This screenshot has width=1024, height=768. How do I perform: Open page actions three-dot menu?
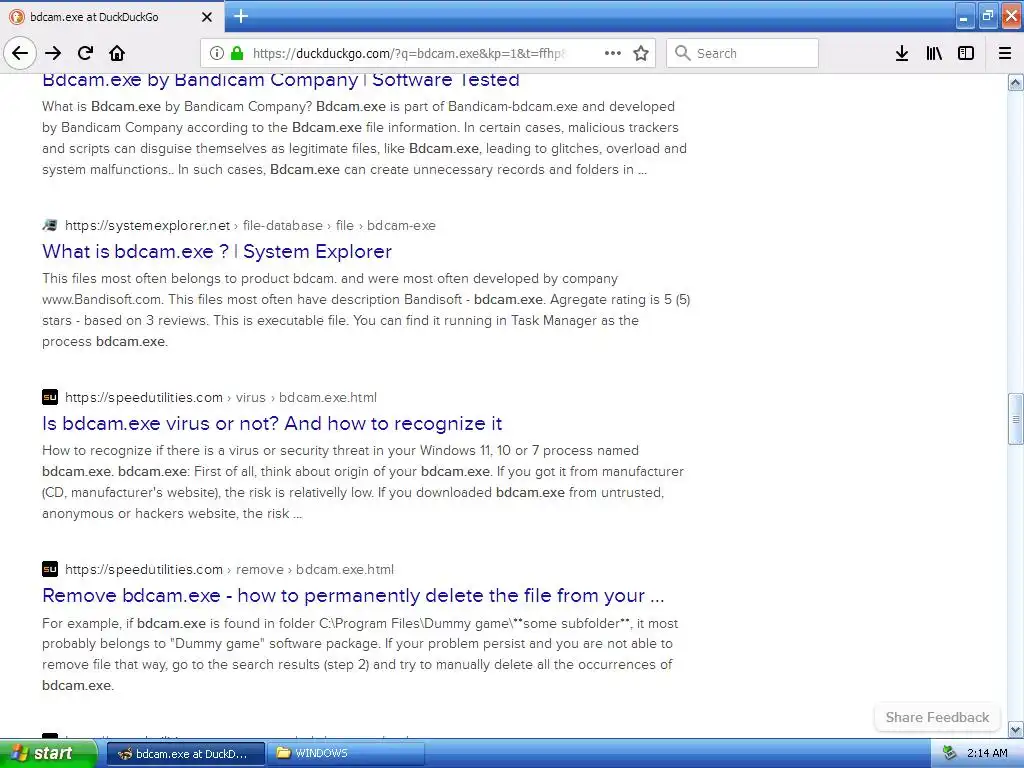point(613,54)
